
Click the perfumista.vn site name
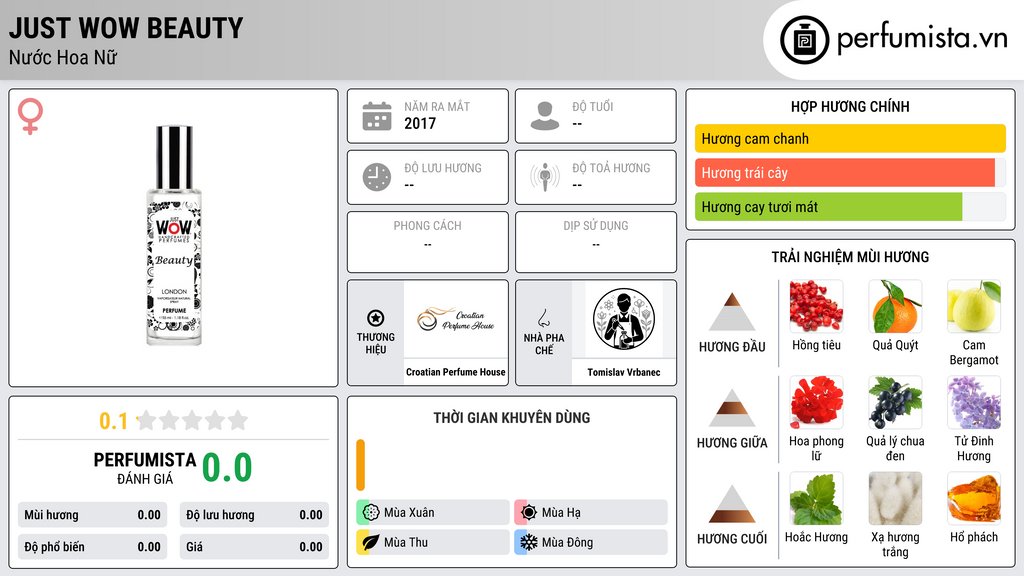click(x=922, y=39)
